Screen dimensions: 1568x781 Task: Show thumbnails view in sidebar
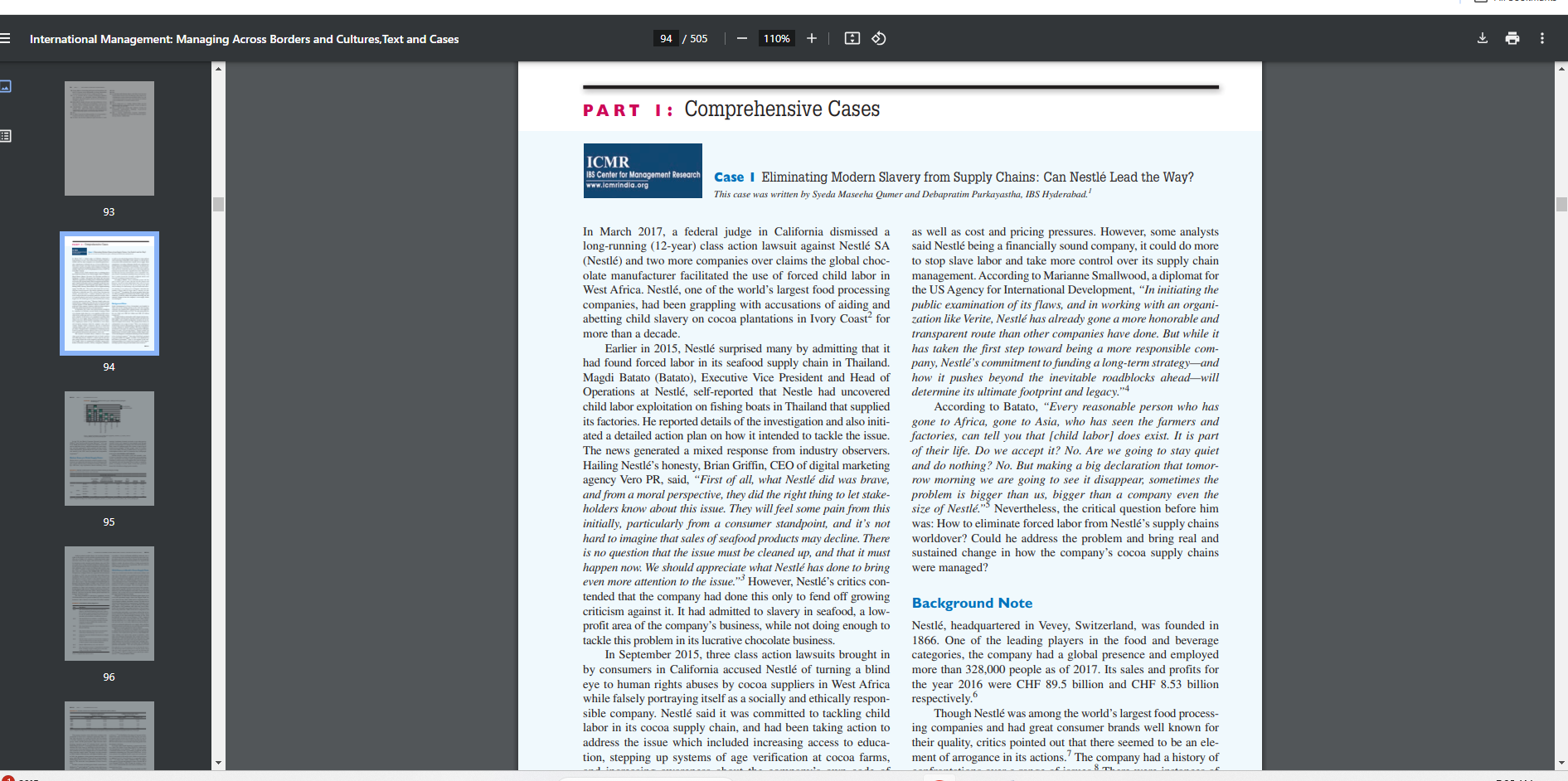tap(6, 86)
